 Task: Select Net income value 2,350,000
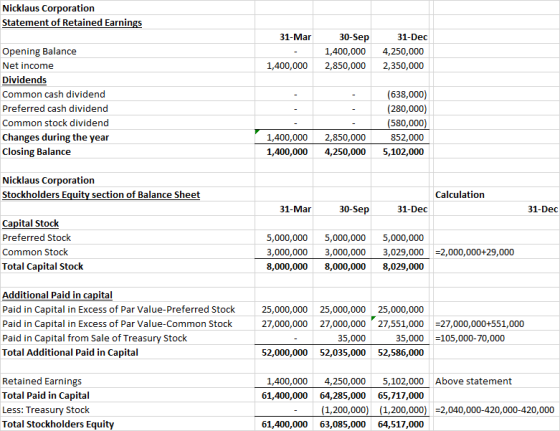click(403, 66)
